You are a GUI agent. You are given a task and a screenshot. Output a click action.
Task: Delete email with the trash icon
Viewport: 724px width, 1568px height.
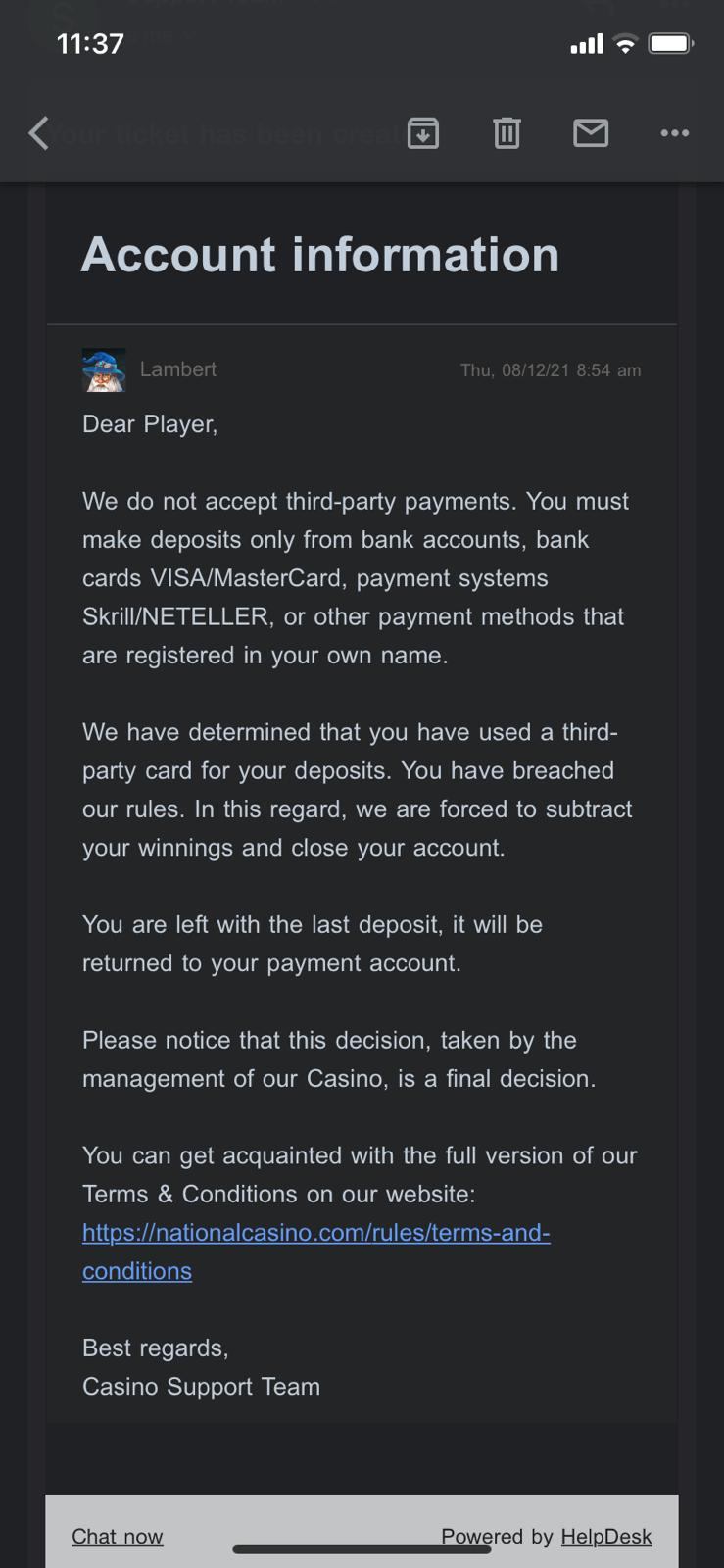507,132
